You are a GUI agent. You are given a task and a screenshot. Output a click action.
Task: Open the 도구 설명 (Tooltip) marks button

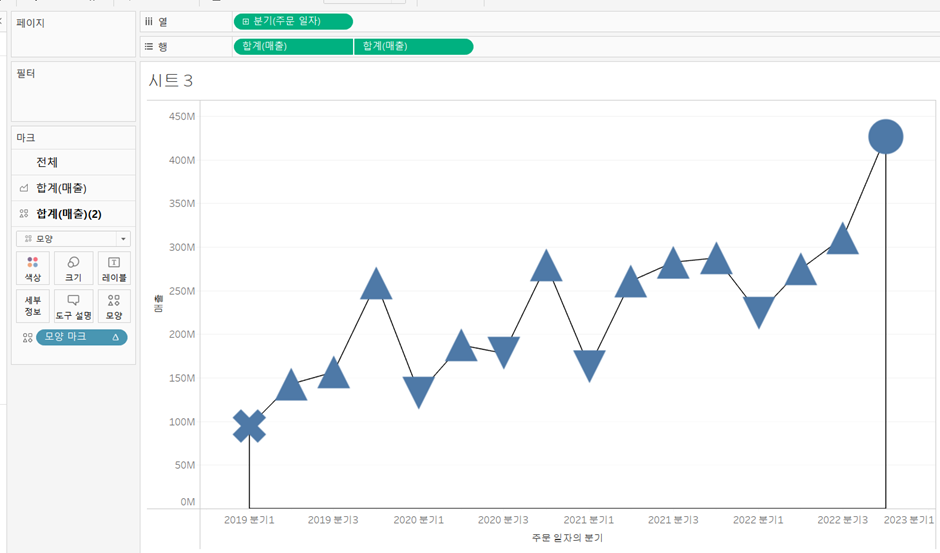(x=73, y=306)
